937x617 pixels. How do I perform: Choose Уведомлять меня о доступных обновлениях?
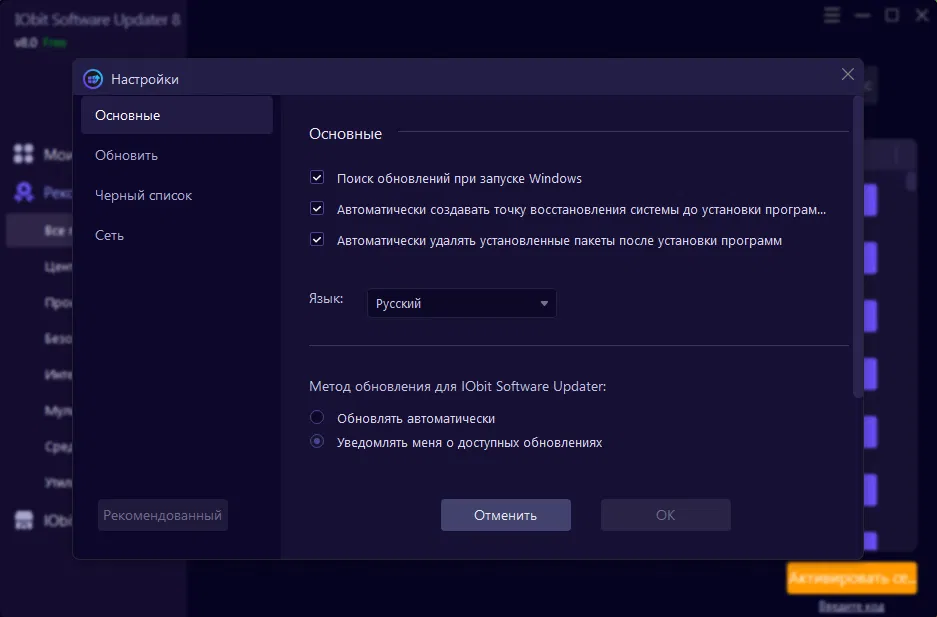coord(317,441)
